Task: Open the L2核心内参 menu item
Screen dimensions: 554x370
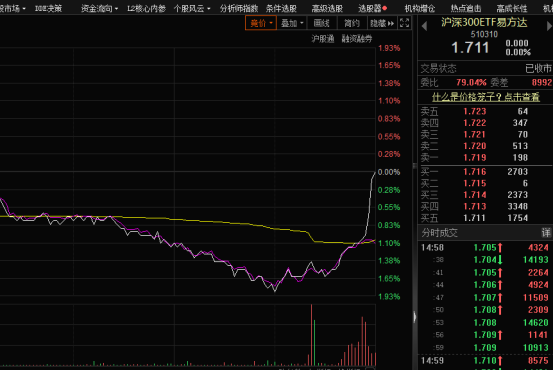Action: click(x=146, y=8)
